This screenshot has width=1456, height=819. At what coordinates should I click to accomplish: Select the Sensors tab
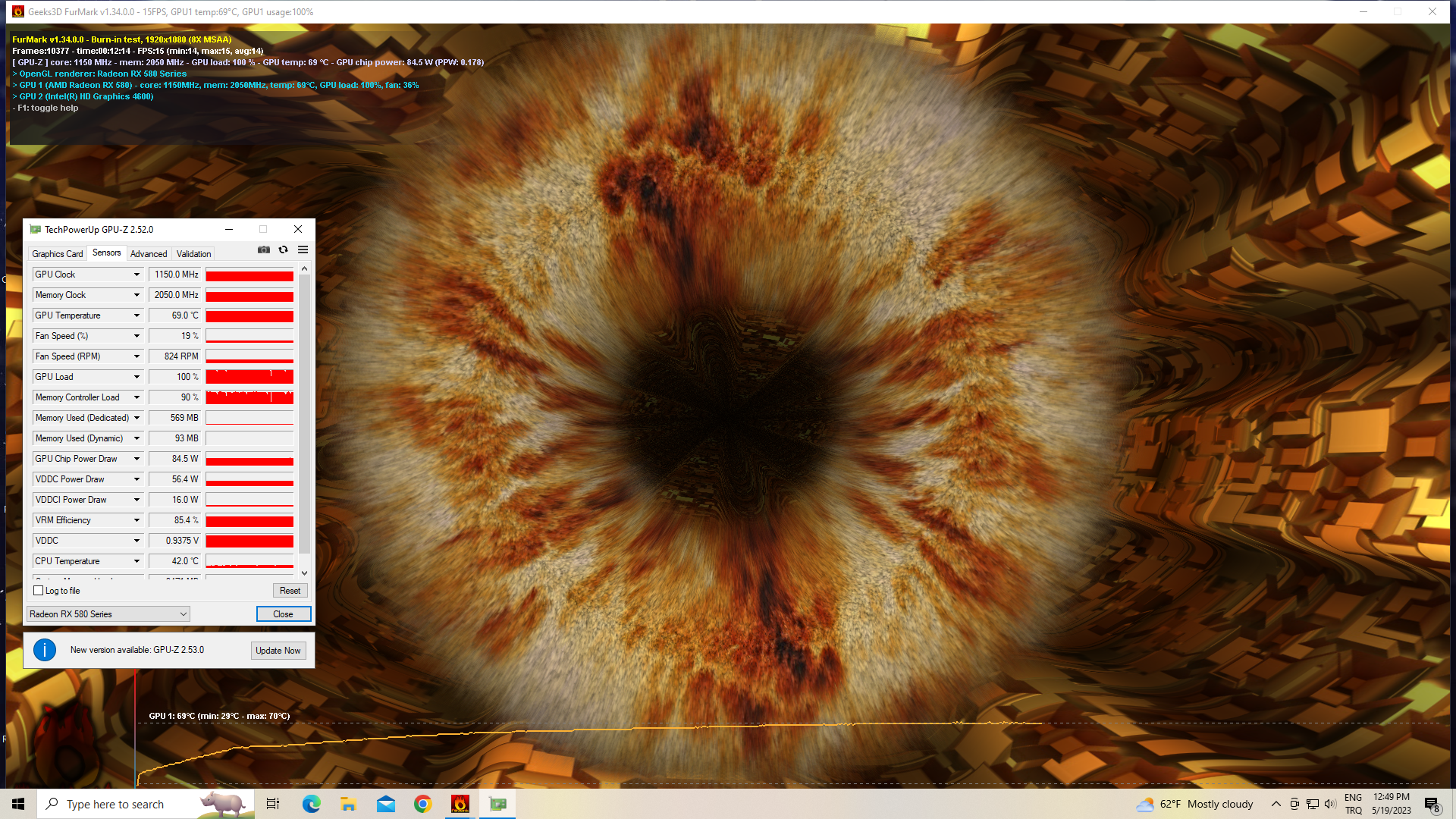pos(107,253)
